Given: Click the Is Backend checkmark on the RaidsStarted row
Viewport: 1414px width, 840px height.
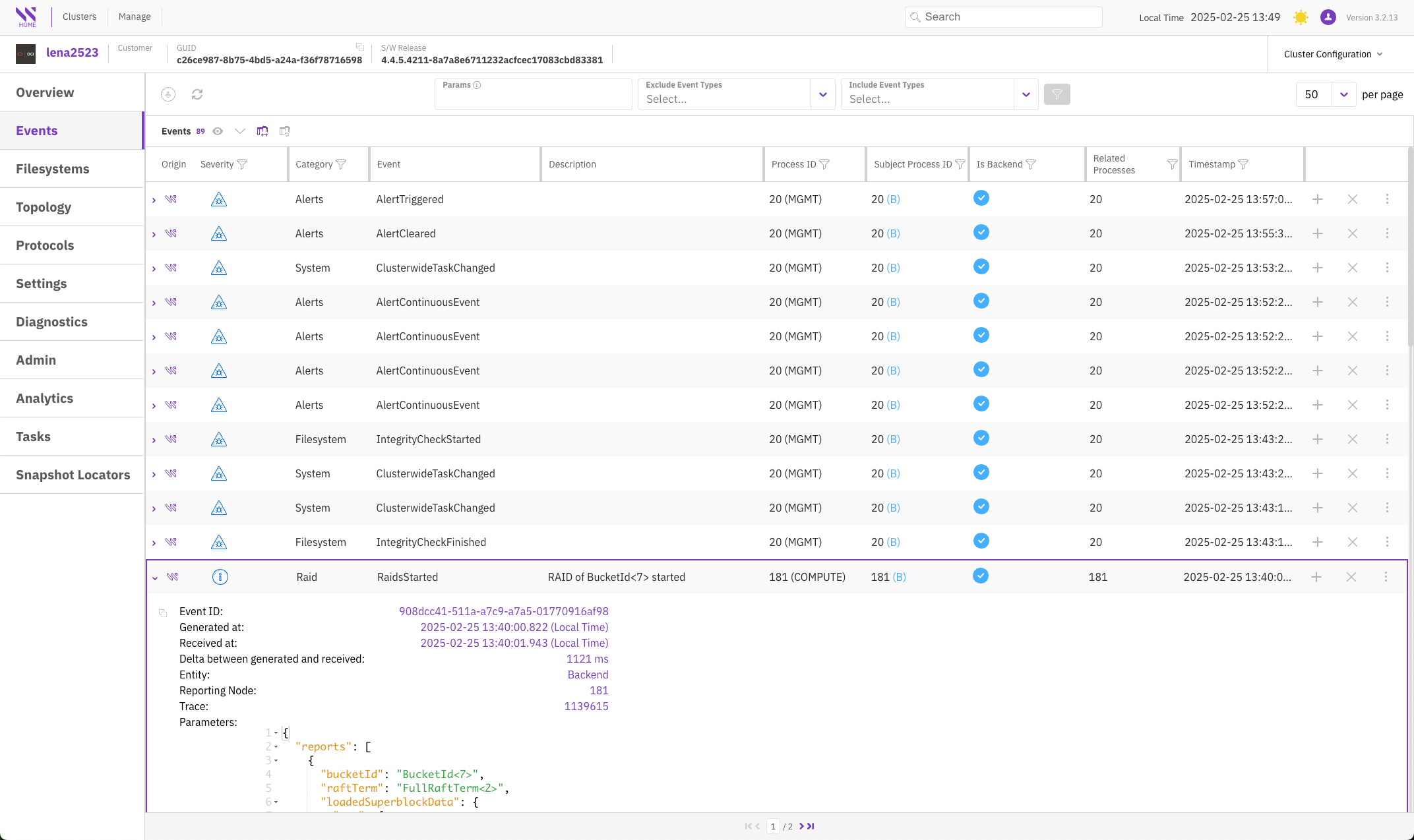Looking at the screenshot, I should pyautogui.click(x=981, y=576).
